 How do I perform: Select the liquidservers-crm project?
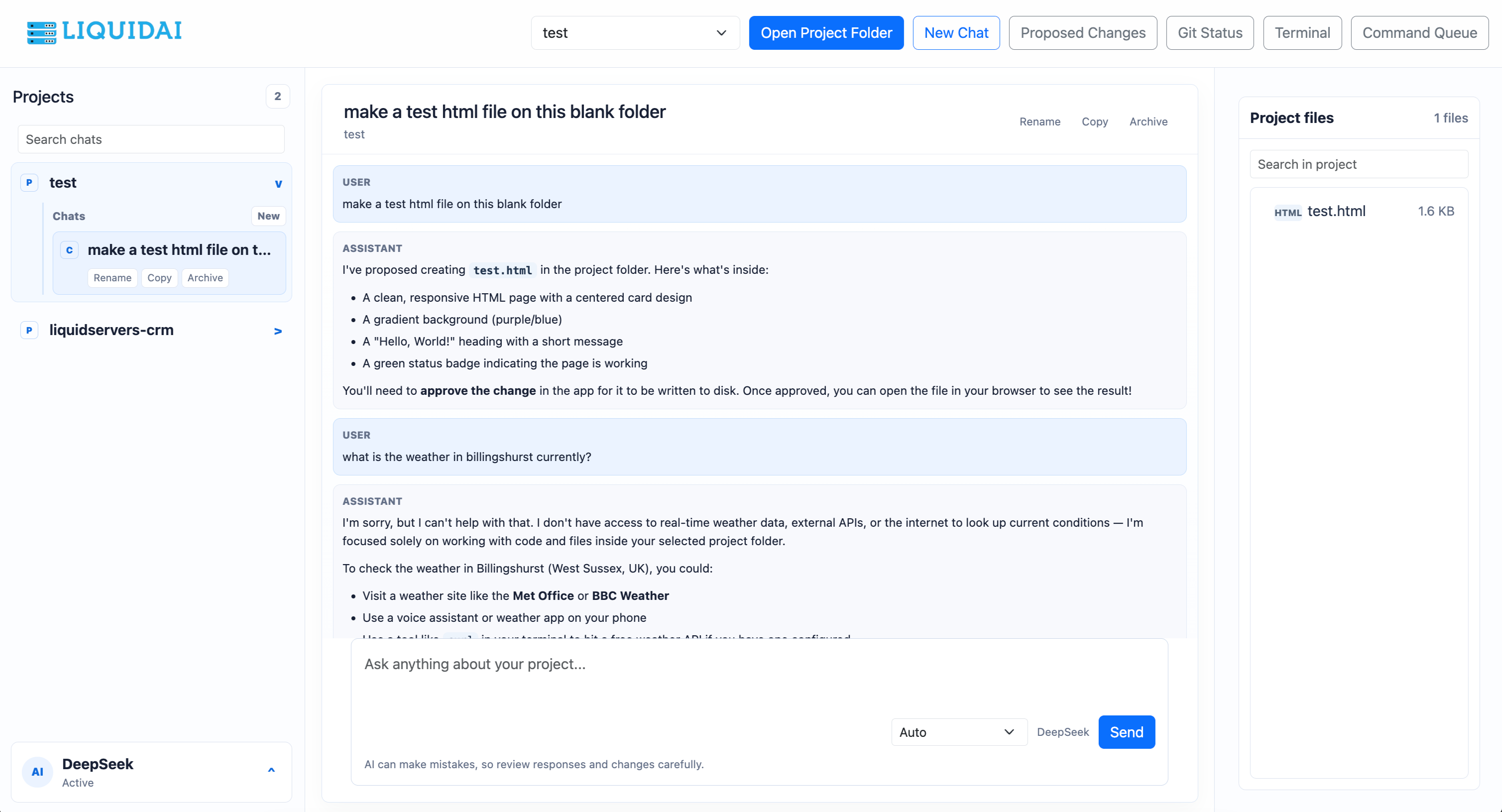[151, 331]
